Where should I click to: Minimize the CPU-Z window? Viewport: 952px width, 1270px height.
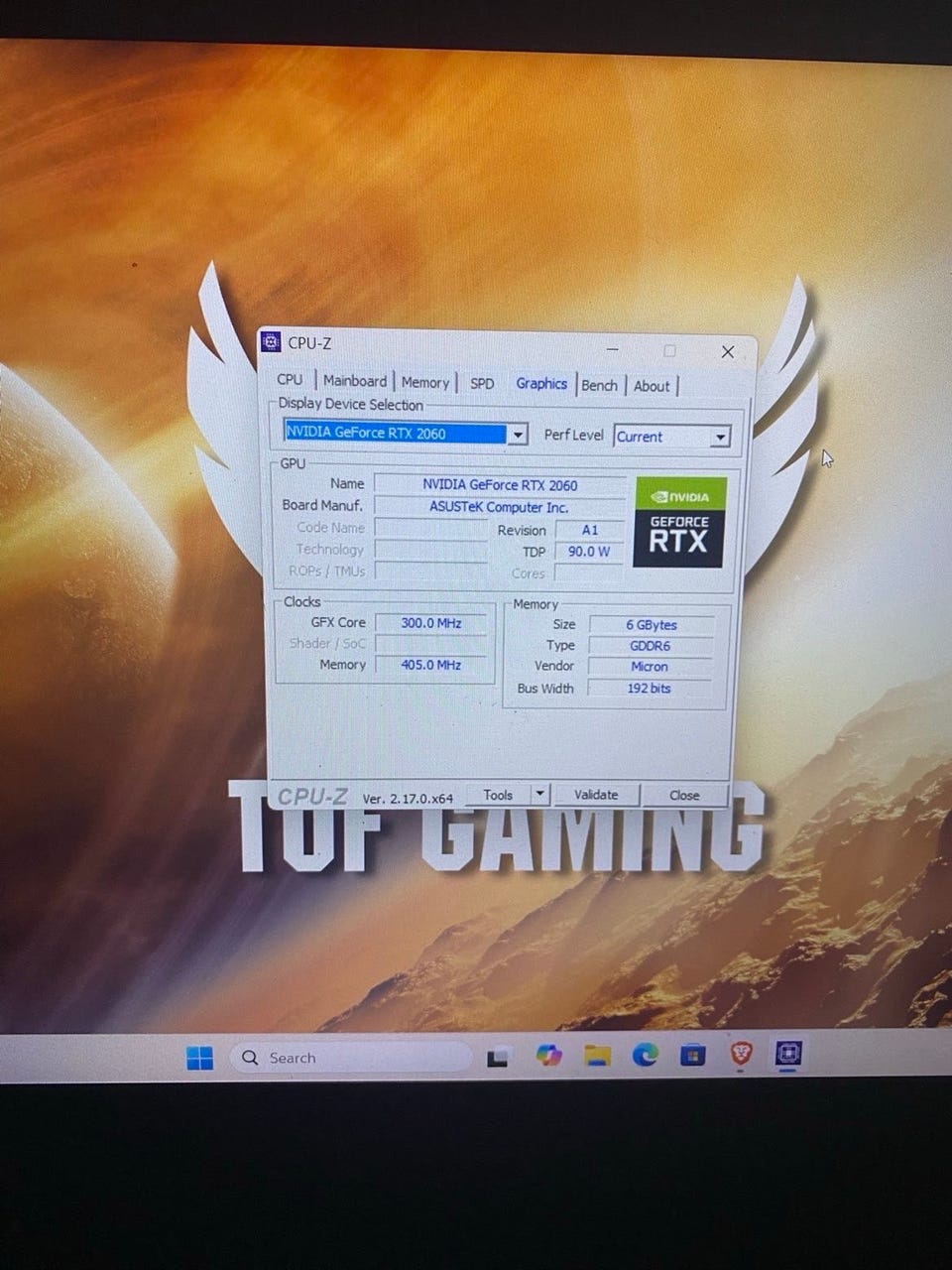(613, 349)
